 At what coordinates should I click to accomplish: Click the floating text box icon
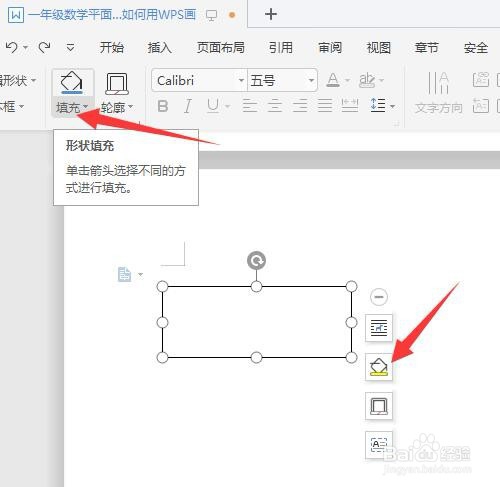[x=379, y=445]
